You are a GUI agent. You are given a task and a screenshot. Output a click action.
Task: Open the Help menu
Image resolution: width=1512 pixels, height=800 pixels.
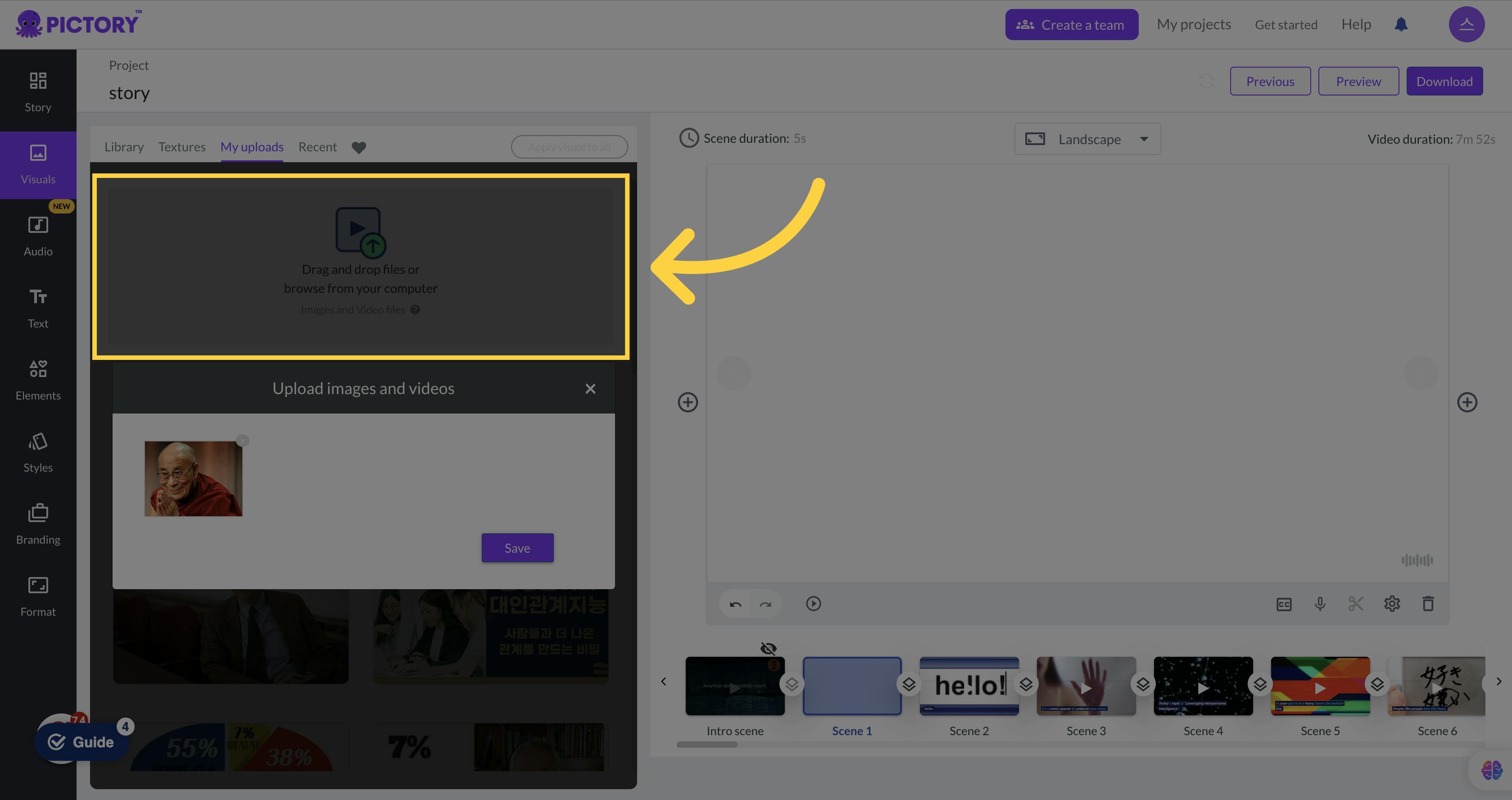pyautogui.click(x=1356, y=24)
